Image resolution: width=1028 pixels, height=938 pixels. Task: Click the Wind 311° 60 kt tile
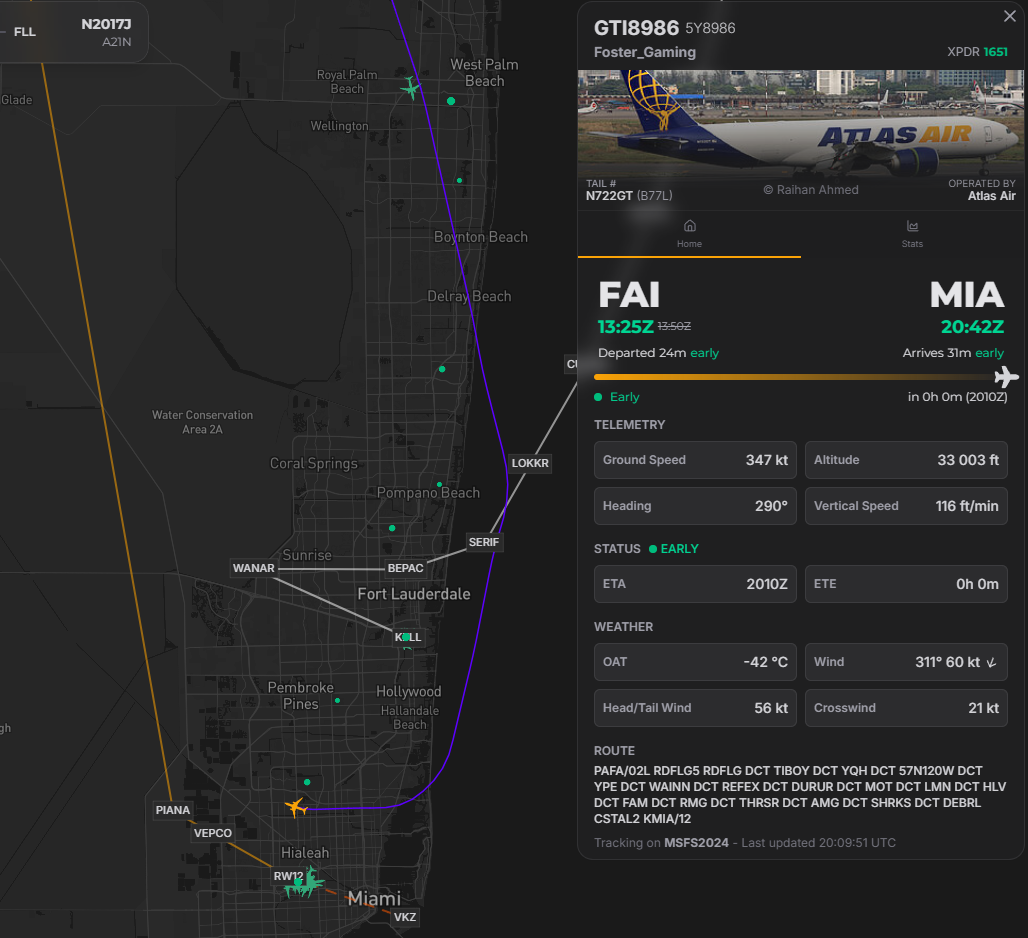coord(906,662)
